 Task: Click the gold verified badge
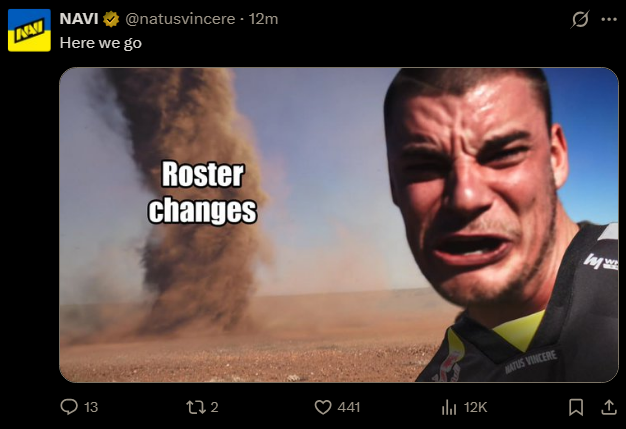pos(111,19)
